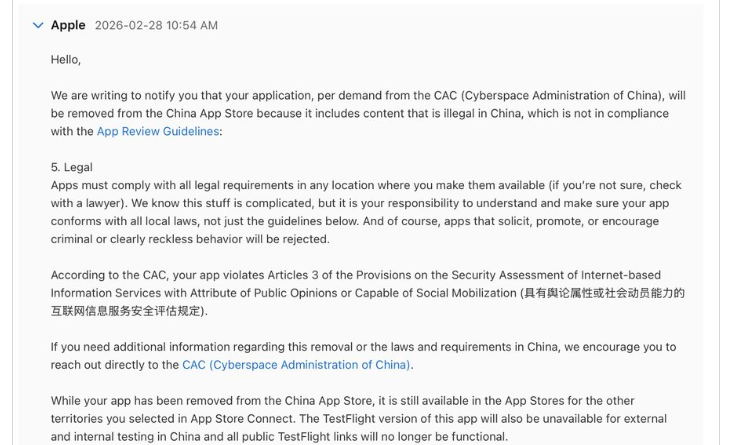Click the "5. Legal" heading
The height and width of the screenshot is (445, 731).
tap(72, 167)
